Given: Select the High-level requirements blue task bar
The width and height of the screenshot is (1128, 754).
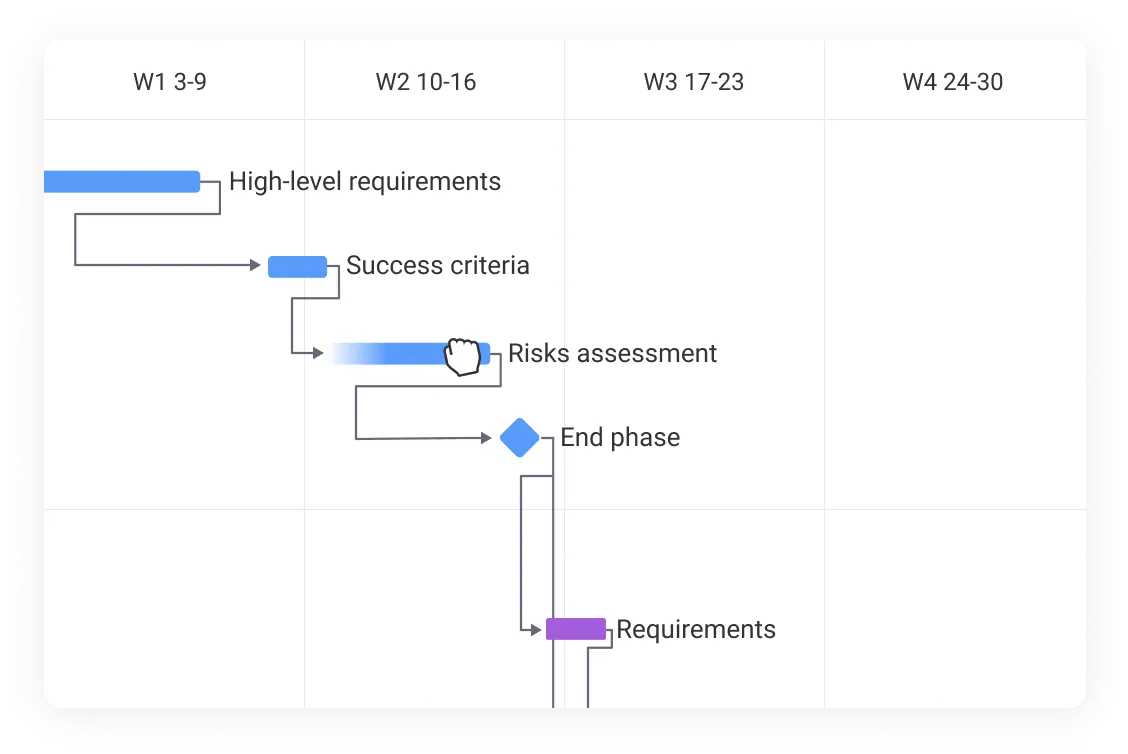Looking at the screenshot, I should (122, 181).
